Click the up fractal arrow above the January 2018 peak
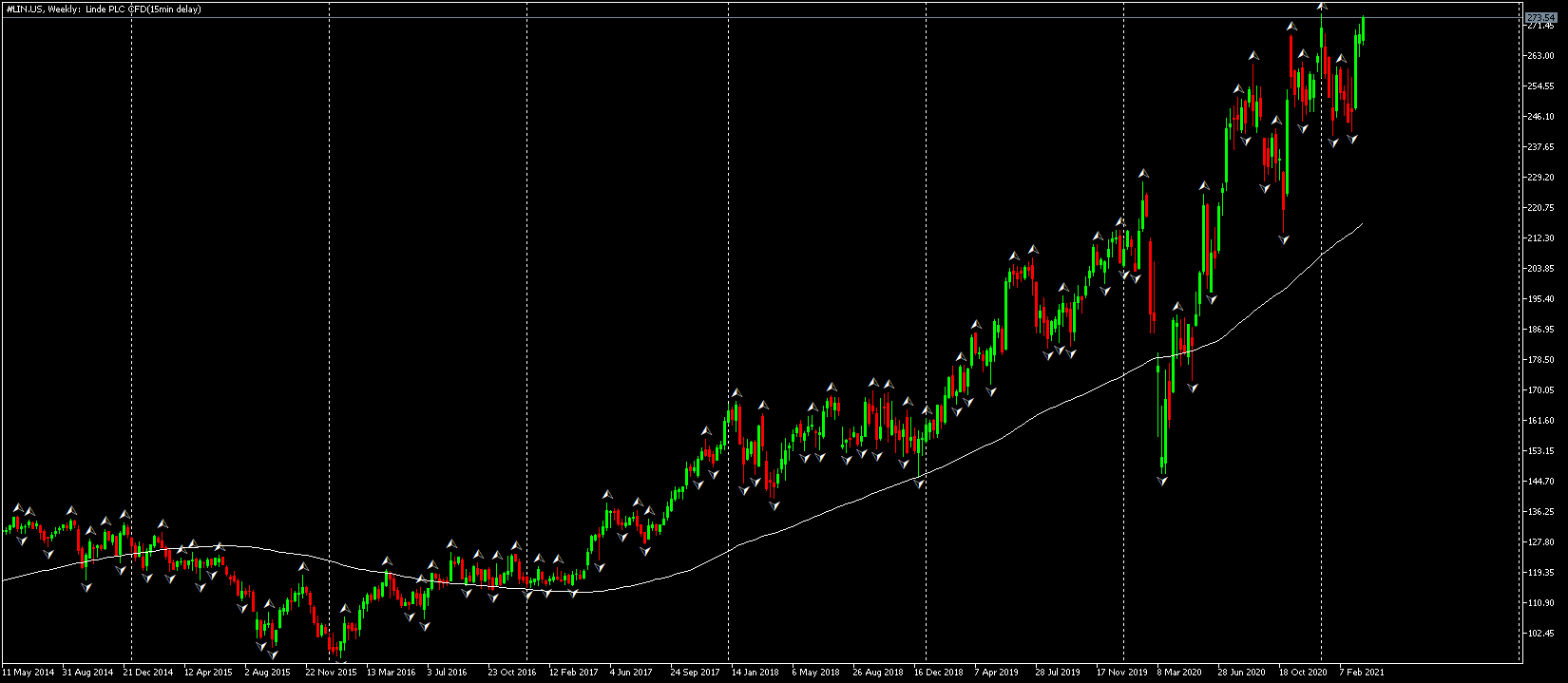This screenshot has width=1568, height=683. tap(736, 392)
